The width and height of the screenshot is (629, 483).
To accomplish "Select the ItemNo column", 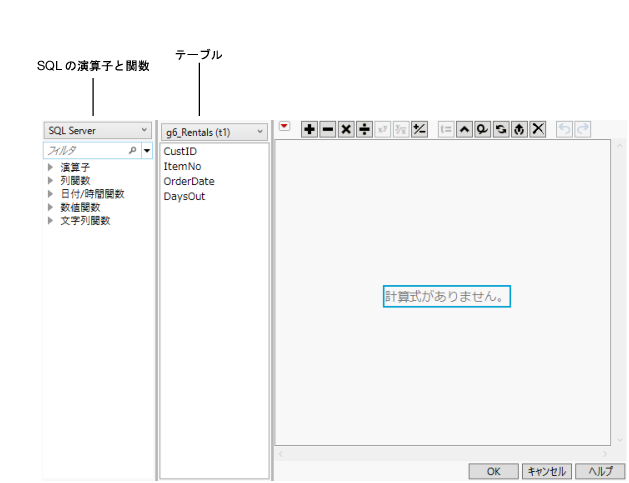I will [182, 166].
